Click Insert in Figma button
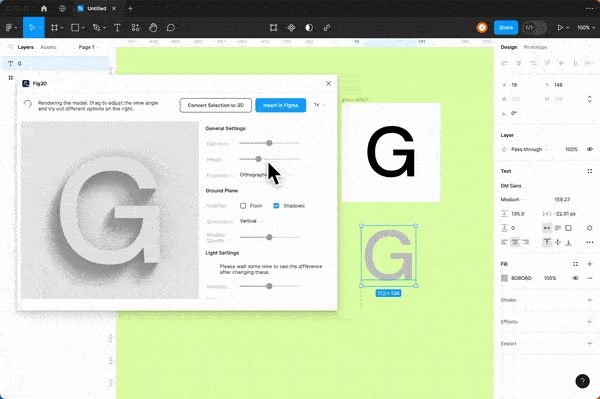The width and height of the screenshot is (600, 399). (280, 105)
